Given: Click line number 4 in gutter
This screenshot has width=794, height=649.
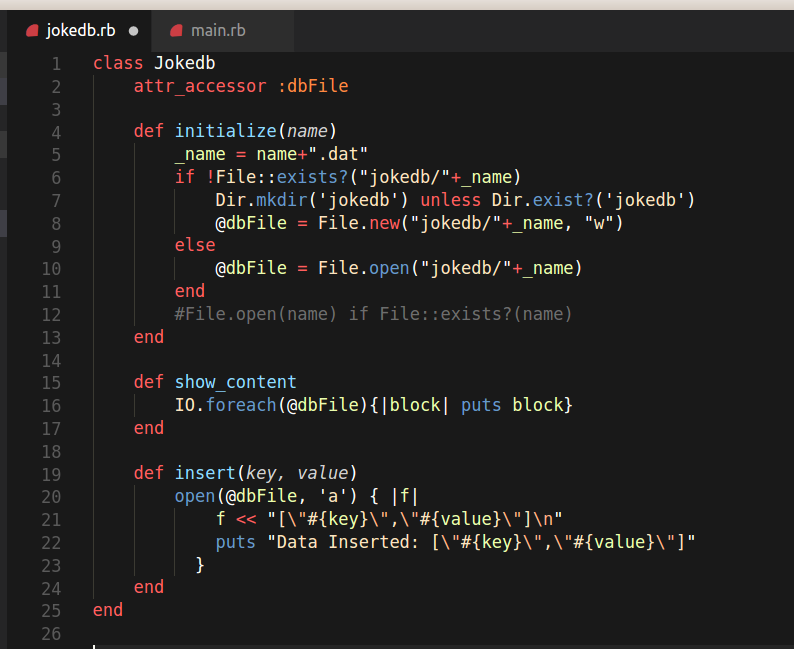Looking at the screenshot, I should point(56,133).
